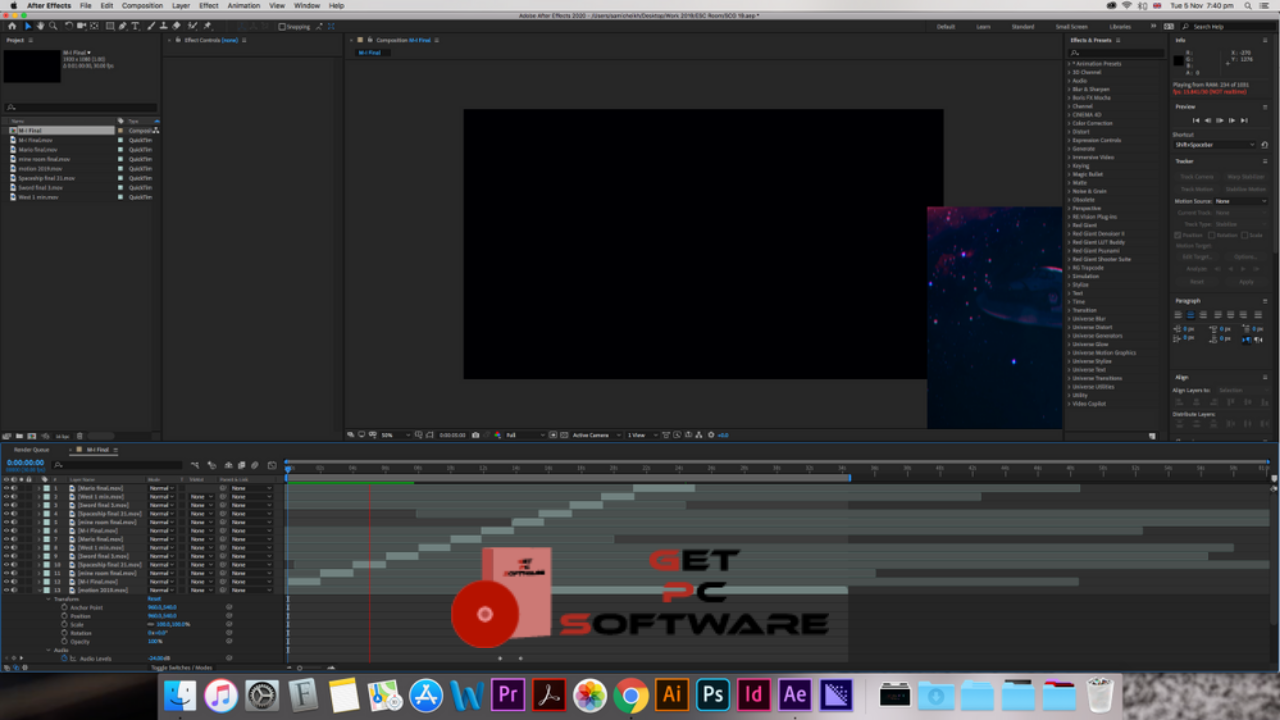Collapse the Transform group of layer 13
The width and height of the screenshot is (1280, 720).
(48, 599)
